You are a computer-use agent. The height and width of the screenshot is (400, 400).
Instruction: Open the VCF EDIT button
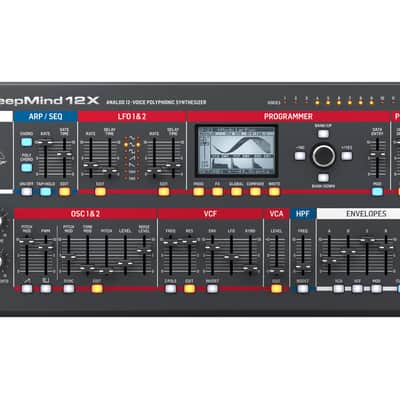pyautogui.click(x=189, y=289)
